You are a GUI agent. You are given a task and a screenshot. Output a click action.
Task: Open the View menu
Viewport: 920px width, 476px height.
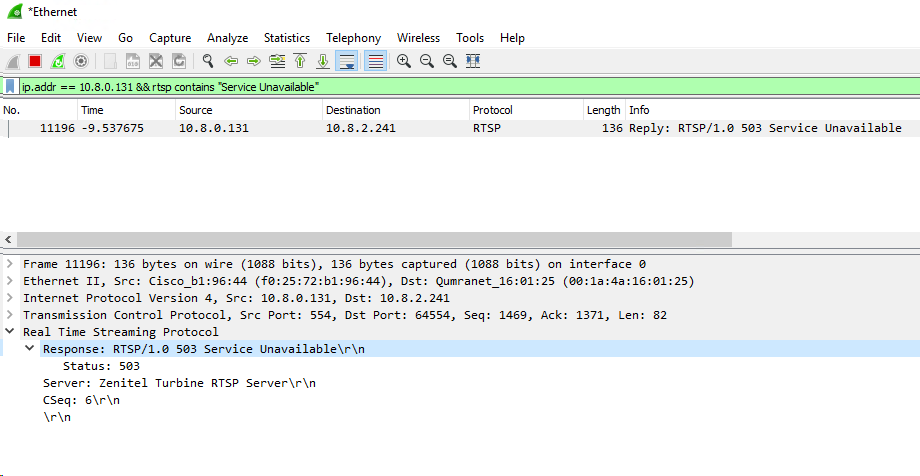[89, 38]
